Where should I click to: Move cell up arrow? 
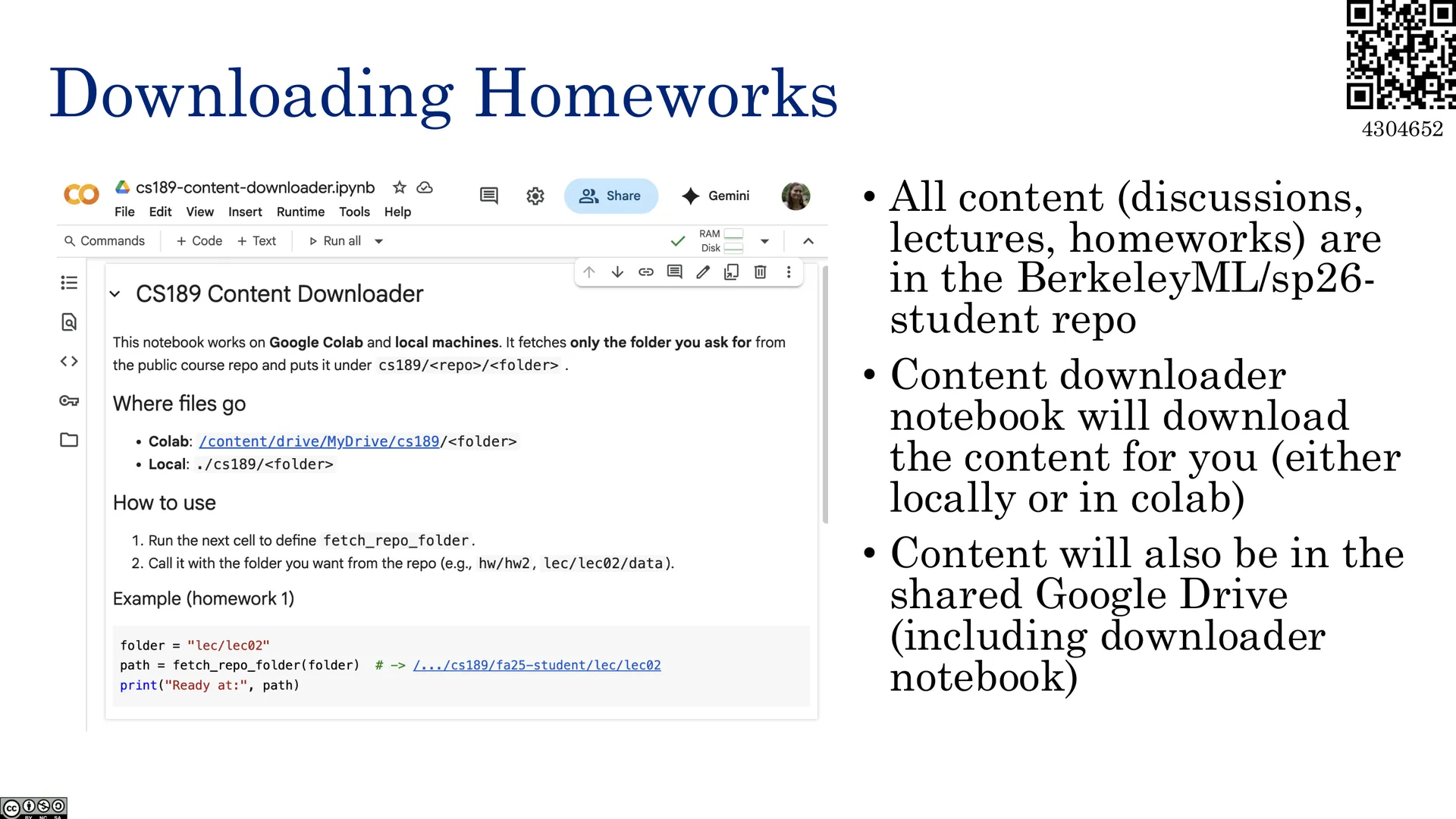click(x=589, y=271)
